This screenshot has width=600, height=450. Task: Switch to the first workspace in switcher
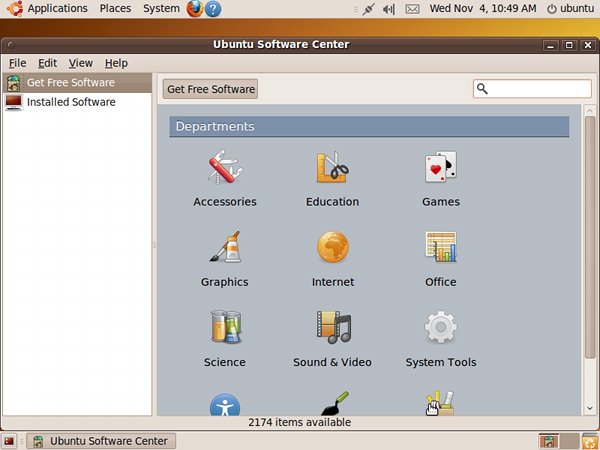(x=548, y=441)
